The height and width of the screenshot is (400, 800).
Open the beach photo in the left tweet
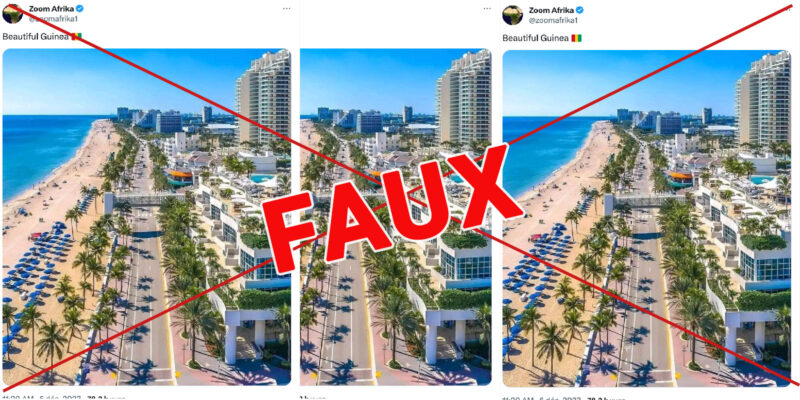click(x=147, y=217)
